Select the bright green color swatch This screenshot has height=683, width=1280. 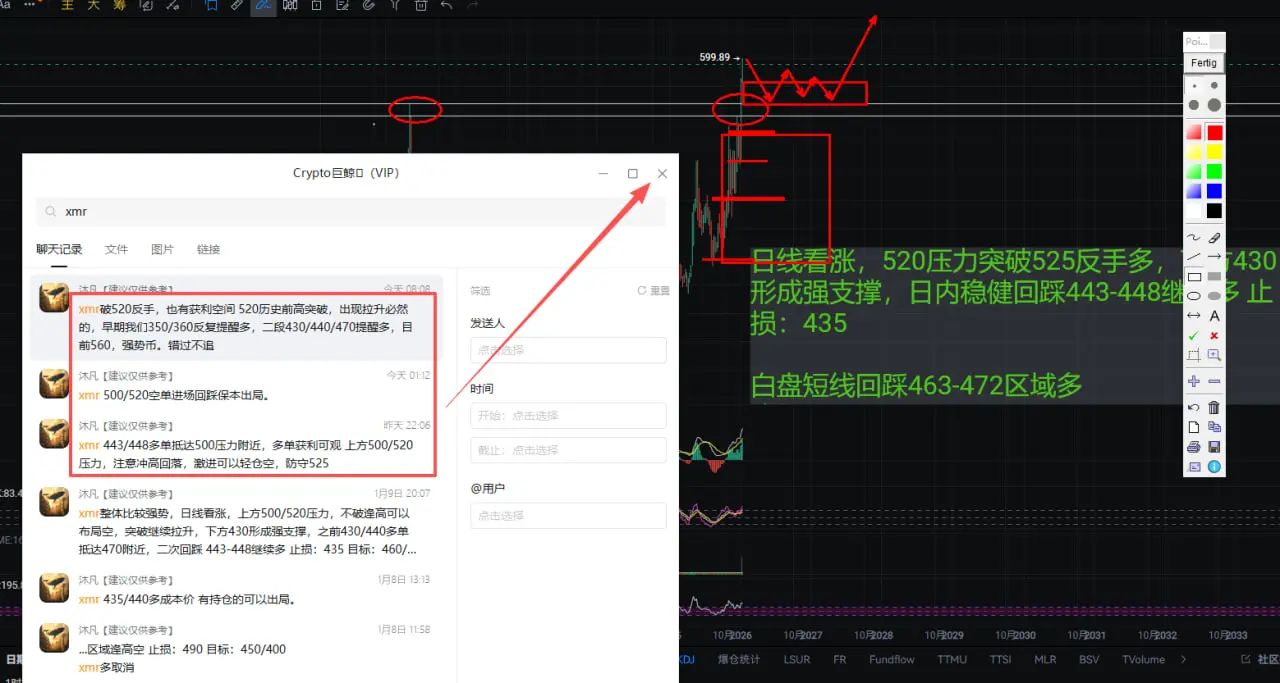1214,171
